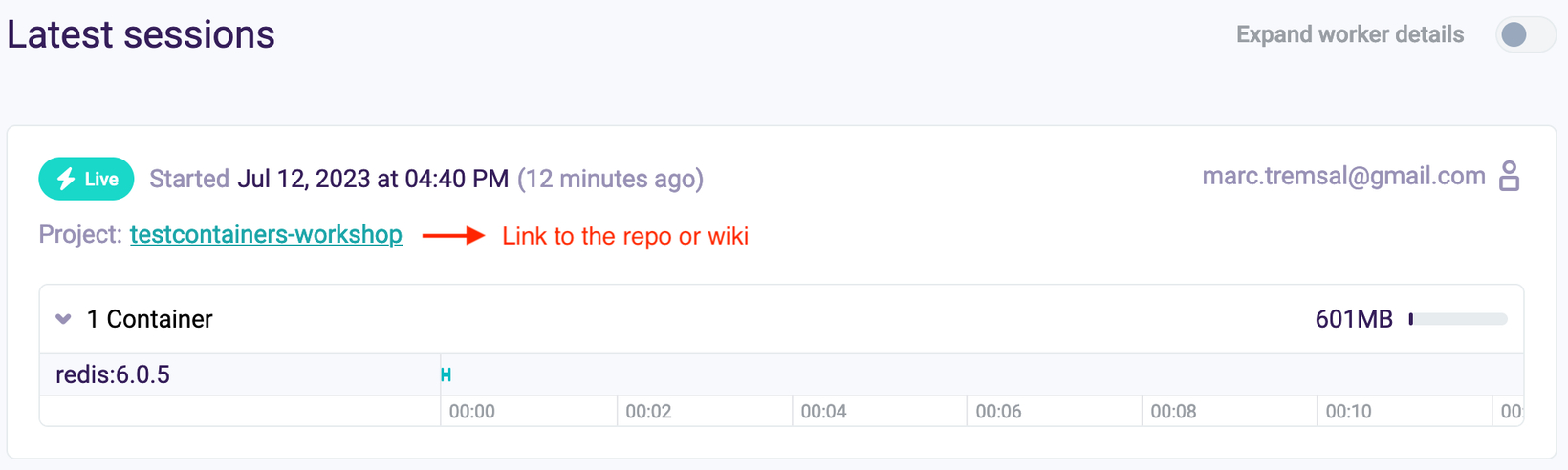
Task: Click the 00:06 timeline tick
Action: (998, 412)
